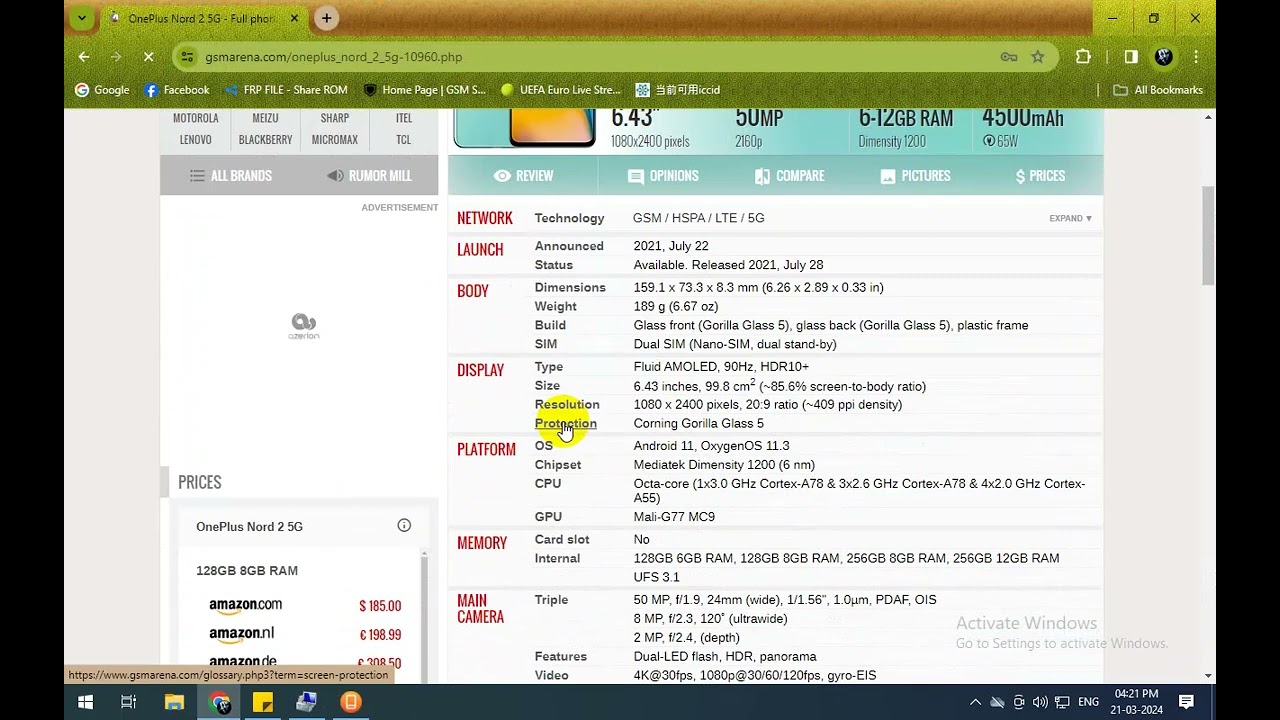Open File Explorer from taskbar

pyautogui.click(x=174, y=702)
